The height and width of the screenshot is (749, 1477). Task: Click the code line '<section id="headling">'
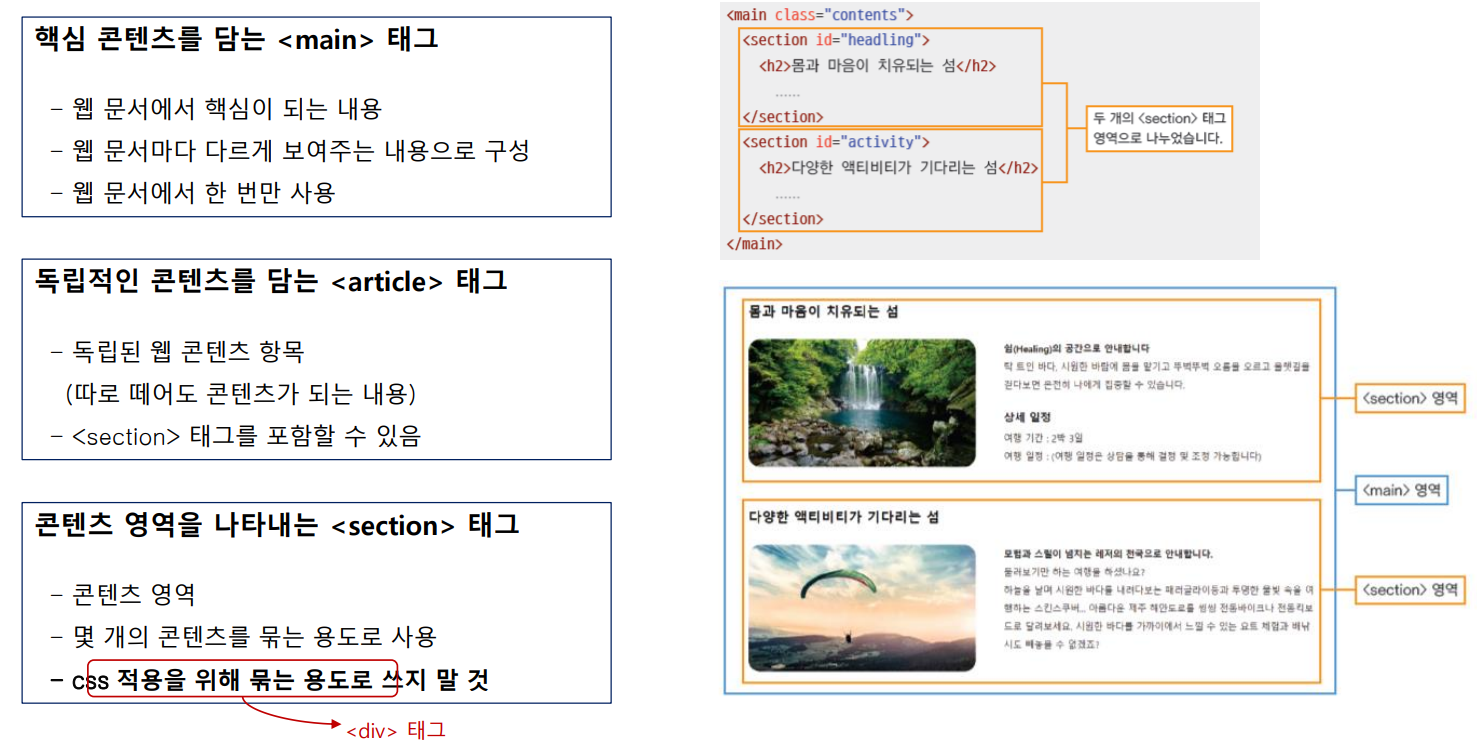[836, 40]
